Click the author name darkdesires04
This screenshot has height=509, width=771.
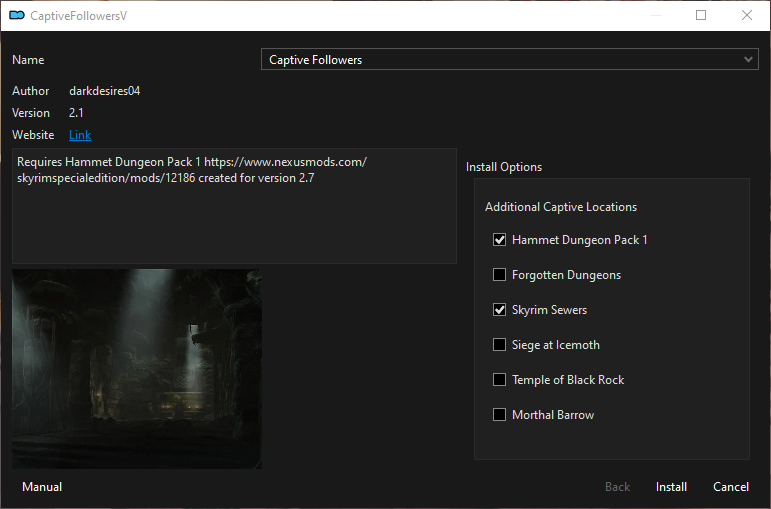click(104, 91)
